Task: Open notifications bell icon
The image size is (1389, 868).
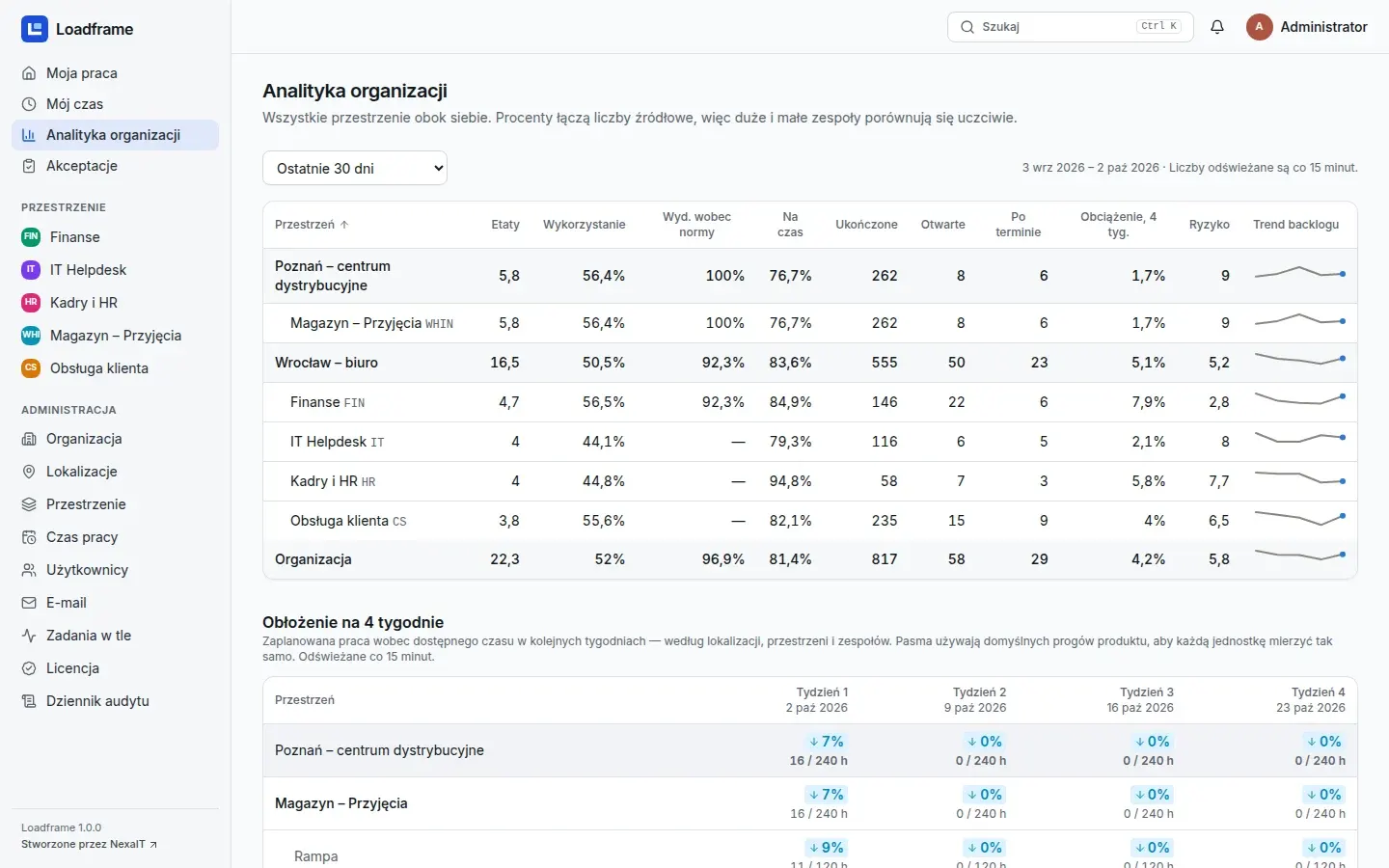Action: 1217,27
